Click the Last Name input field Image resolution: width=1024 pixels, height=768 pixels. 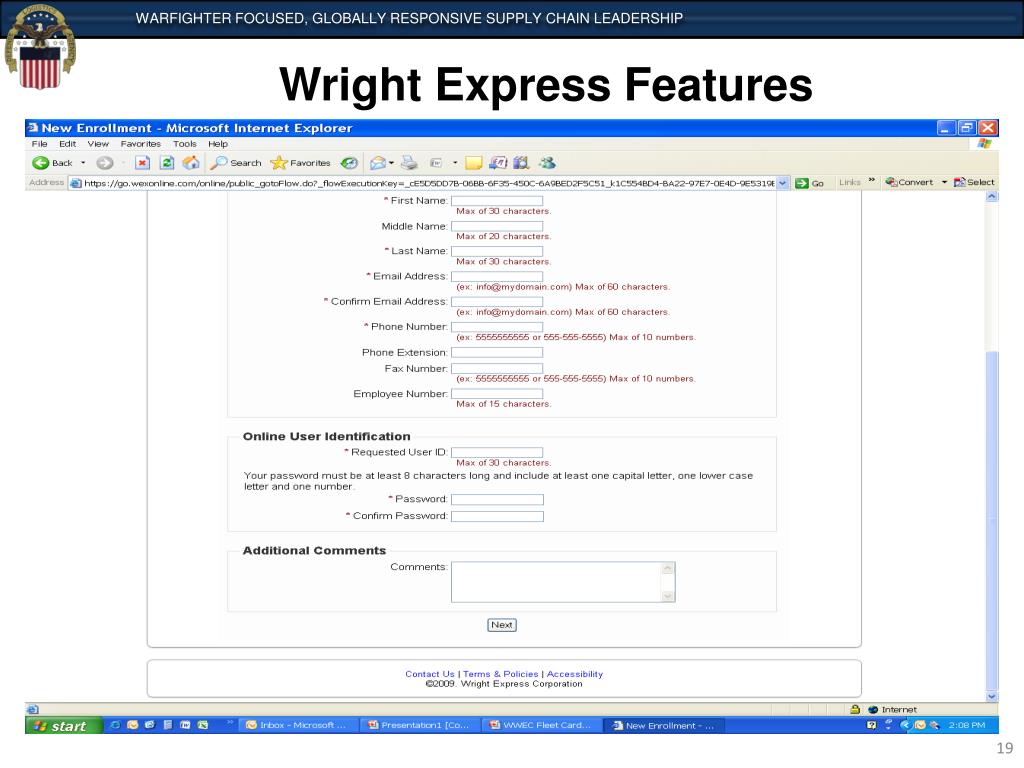coord(497,251)
